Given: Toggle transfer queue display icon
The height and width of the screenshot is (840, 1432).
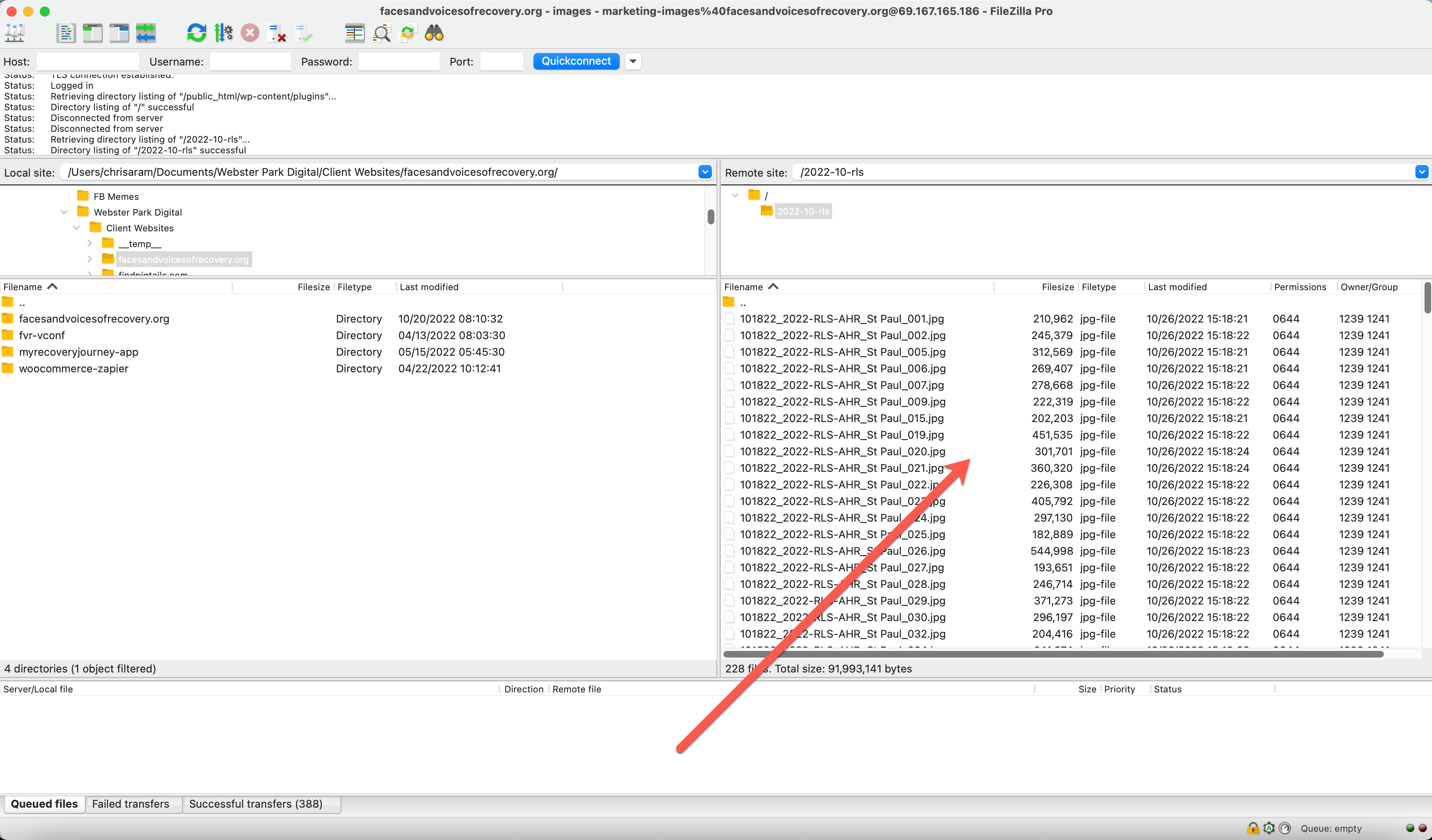Looking at the screenshot, I should [x=146, y=33].
